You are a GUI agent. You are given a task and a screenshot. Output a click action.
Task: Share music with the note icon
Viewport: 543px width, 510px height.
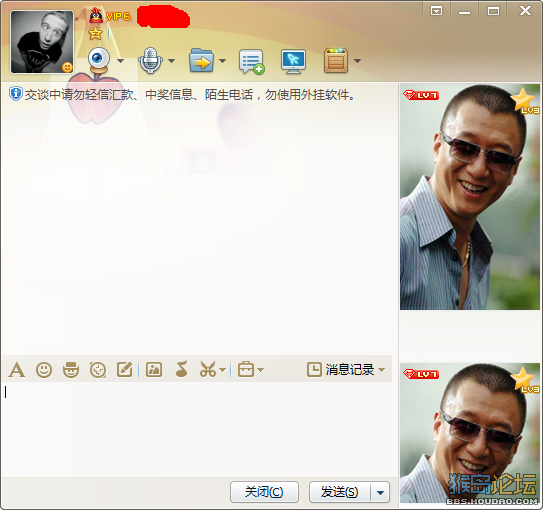pos(181,369)
